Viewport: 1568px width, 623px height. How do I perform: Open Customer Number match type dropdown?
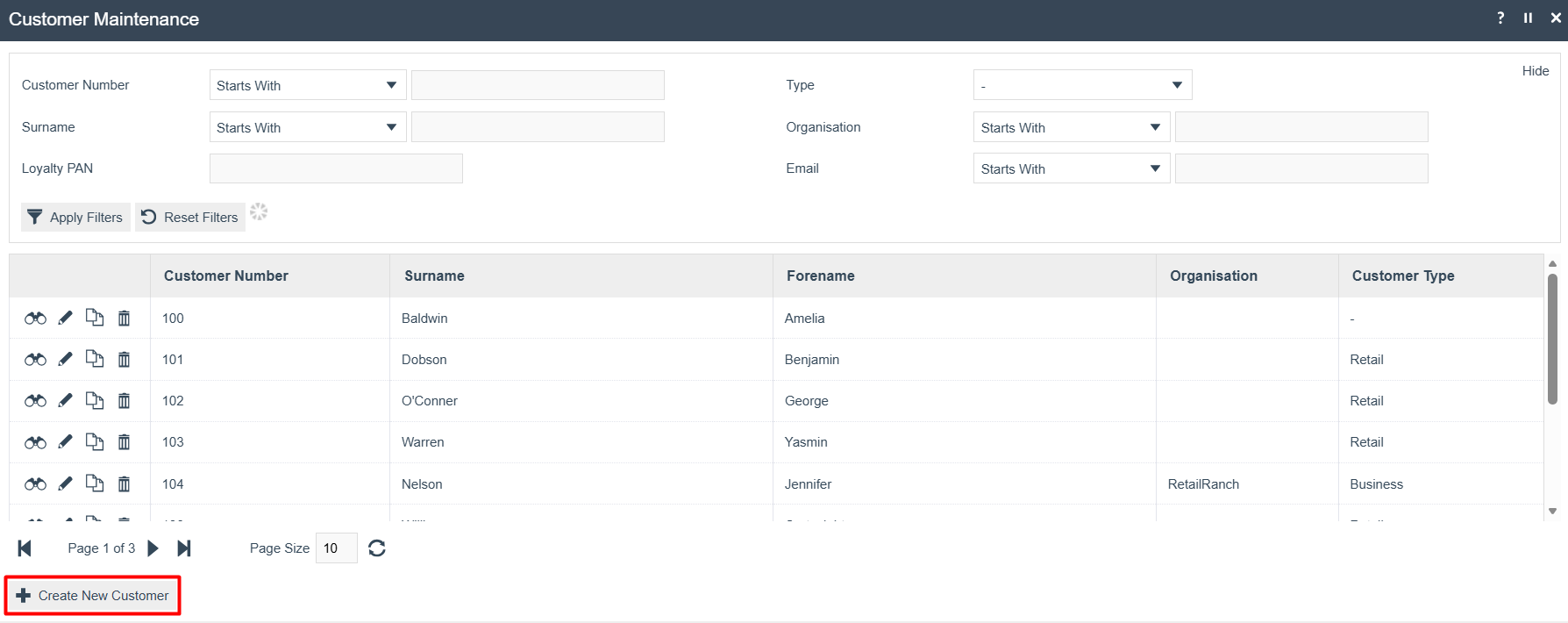pyautogui.click(x=308, y=85)
